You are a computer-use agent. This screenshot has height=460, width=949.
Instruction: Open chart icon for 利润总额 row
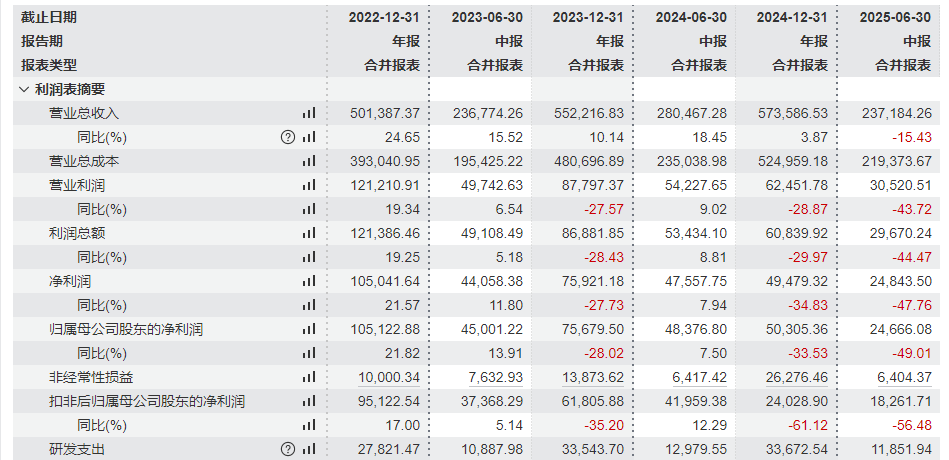308,233
